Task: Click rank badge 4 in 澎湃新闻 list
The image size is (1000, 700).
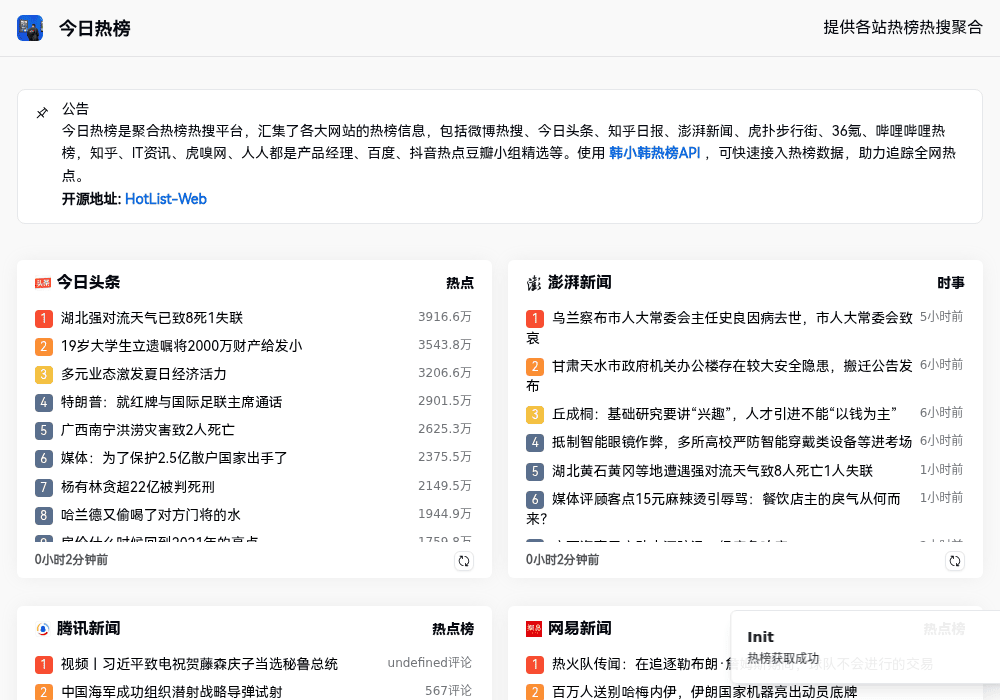Action: click(534, 442)
